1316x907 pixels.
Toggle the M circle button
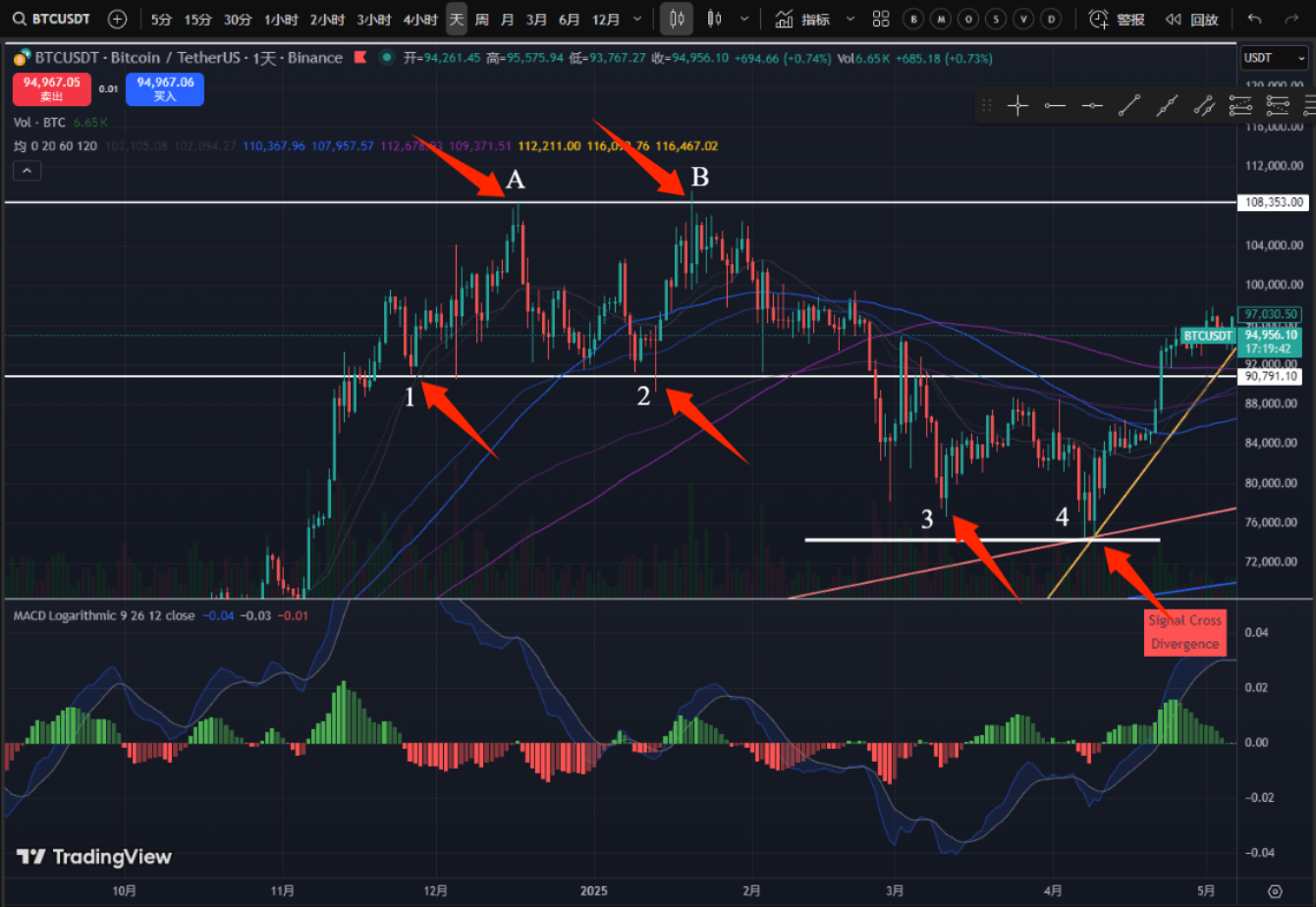(943, 19)
